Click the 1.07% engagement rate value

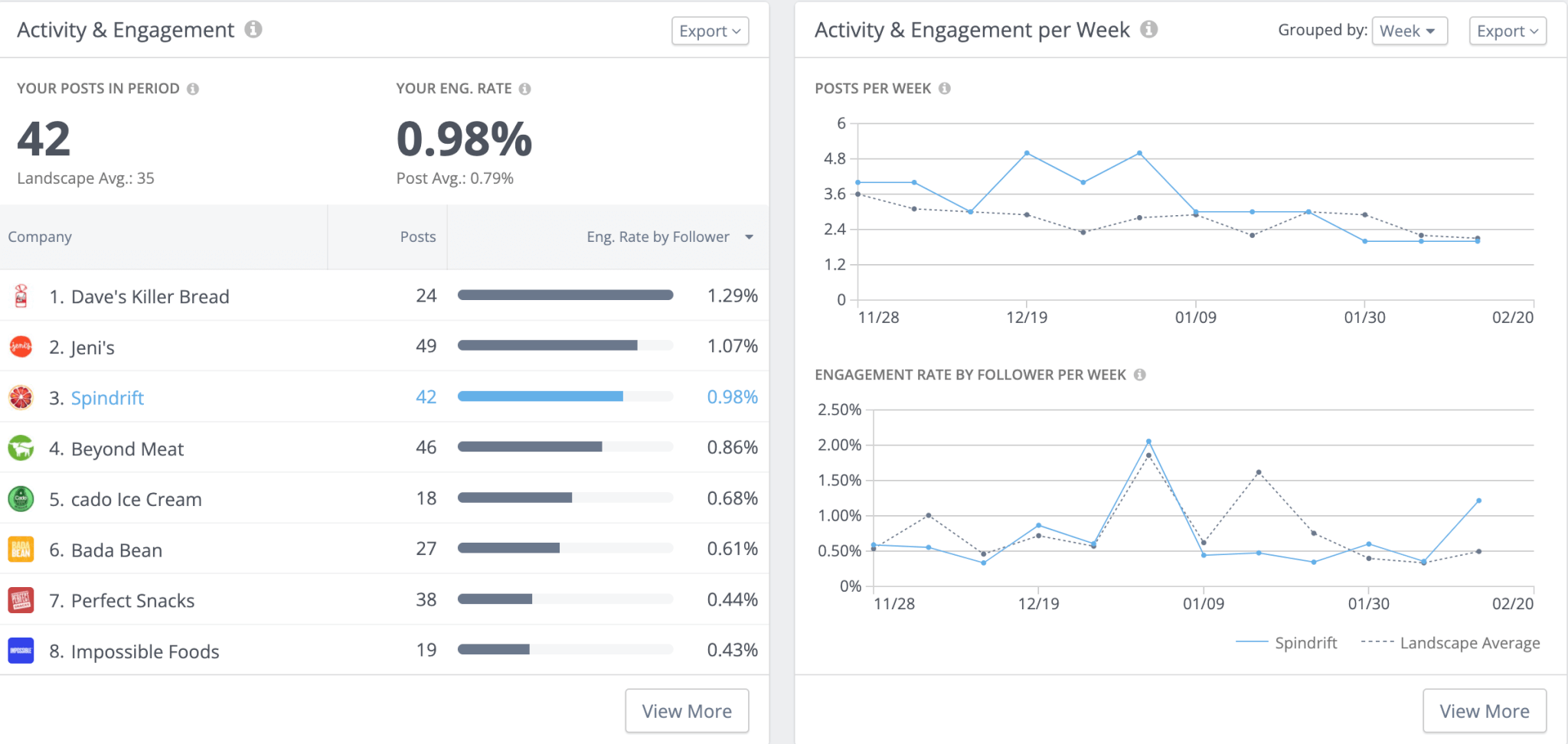pos(732,346)
